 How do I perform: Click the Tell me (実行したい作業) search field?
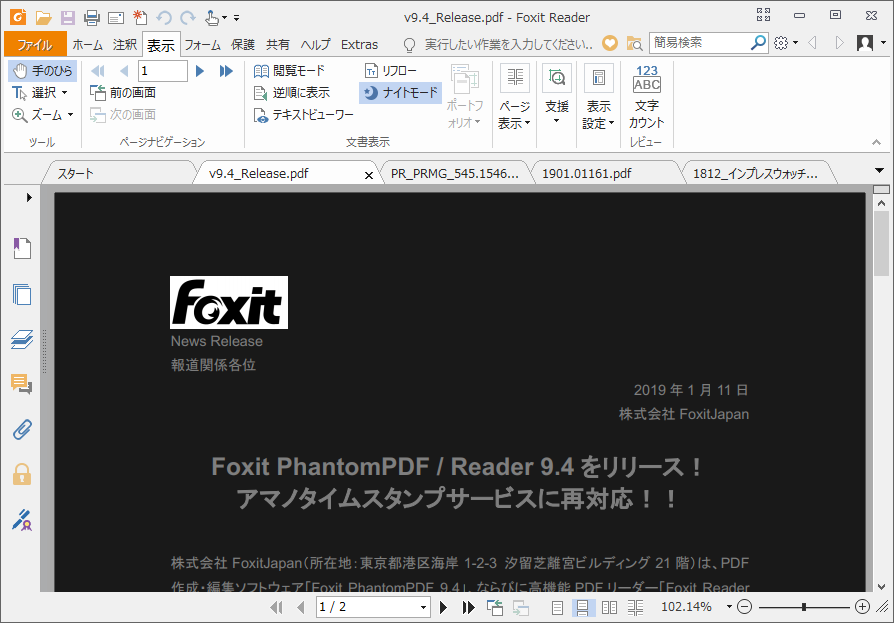508,44
